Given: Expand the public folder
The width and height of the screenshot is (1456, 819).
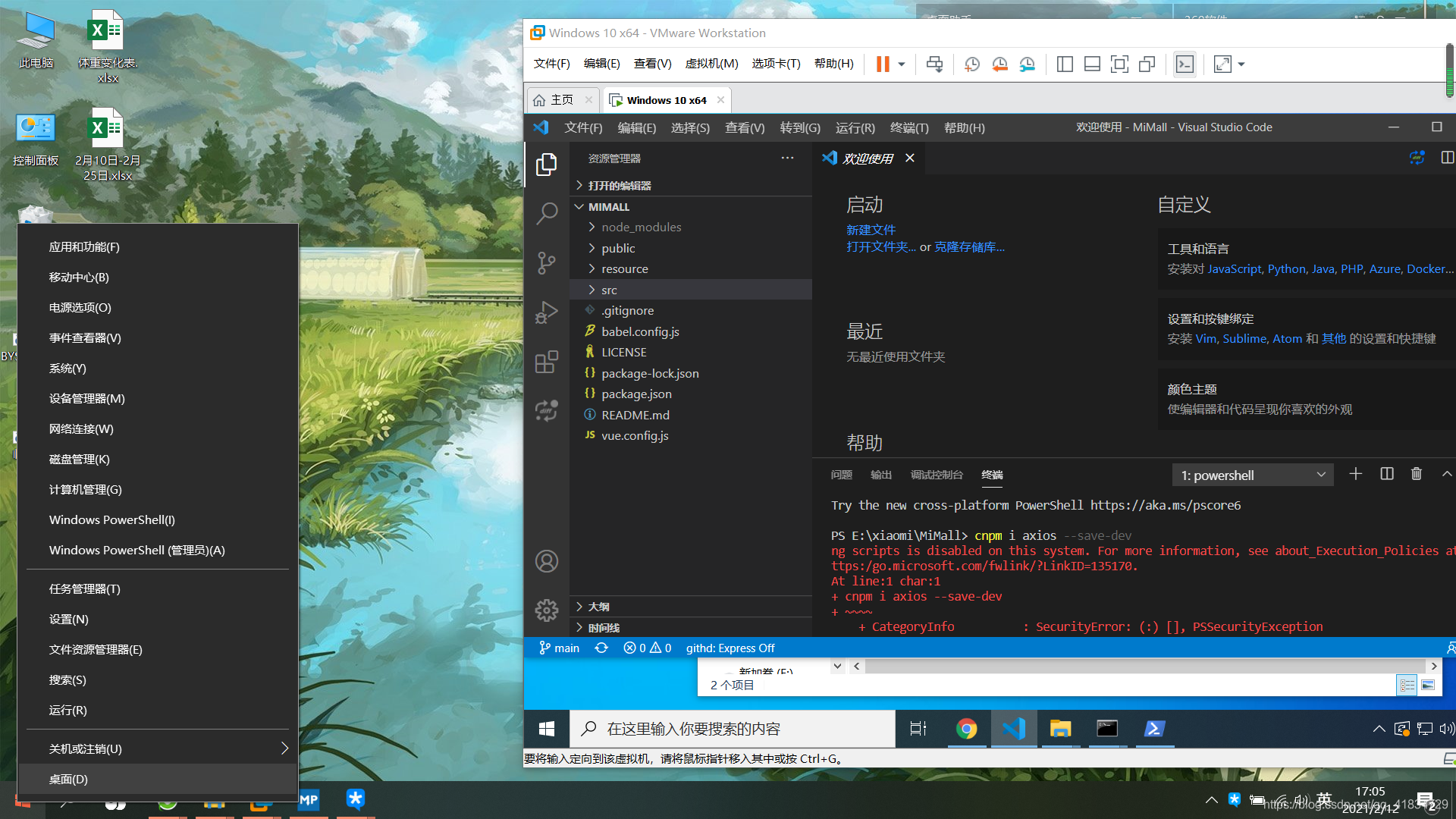Looking at the screenshot, I should [x=691, y=249].
